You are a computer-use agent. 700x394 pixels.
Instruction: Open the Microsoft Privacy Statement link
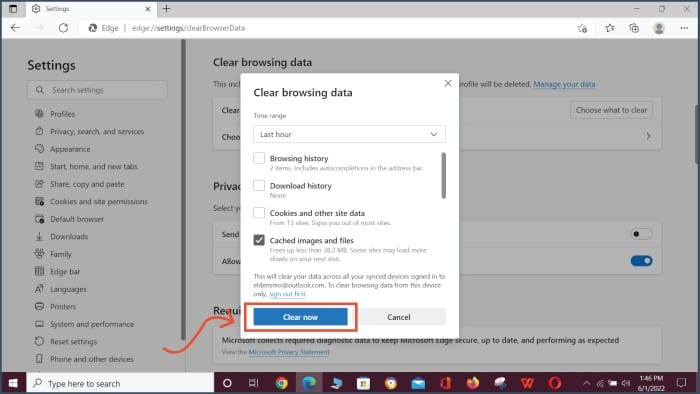point(289,352)
